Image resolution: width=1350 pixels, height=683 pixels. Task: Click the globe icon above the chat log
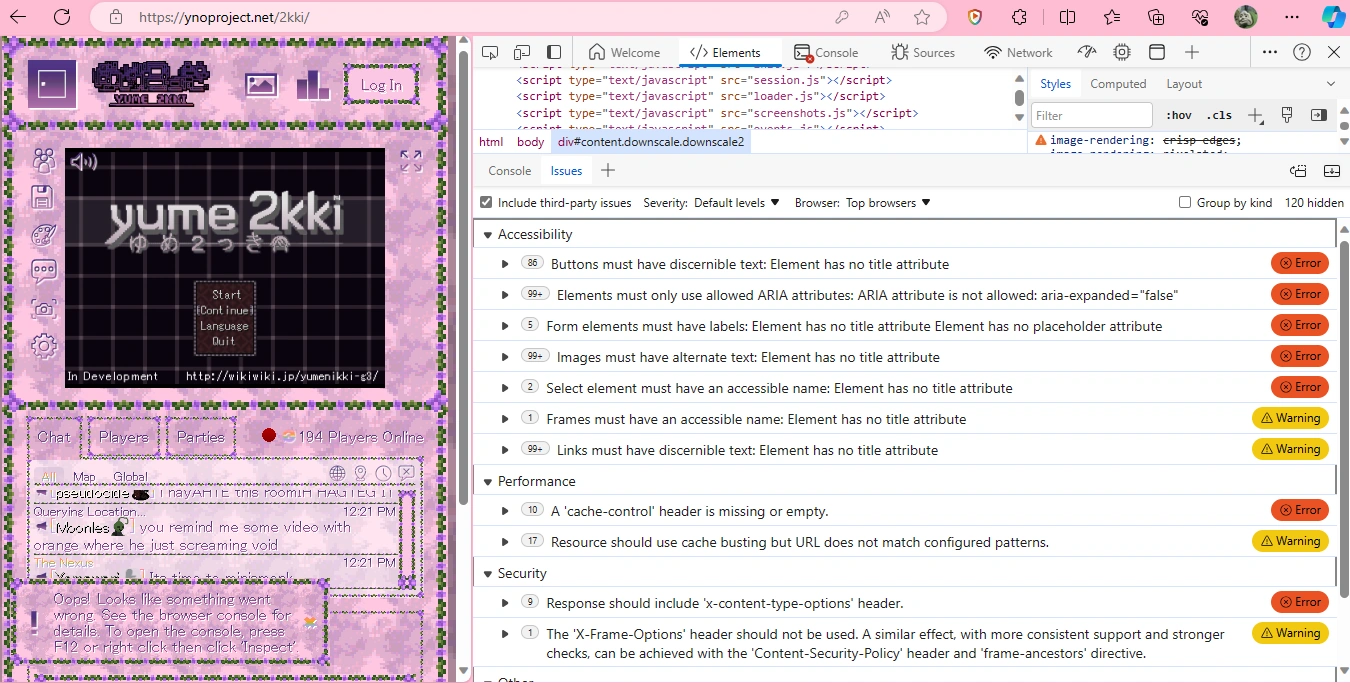(337, 472)
